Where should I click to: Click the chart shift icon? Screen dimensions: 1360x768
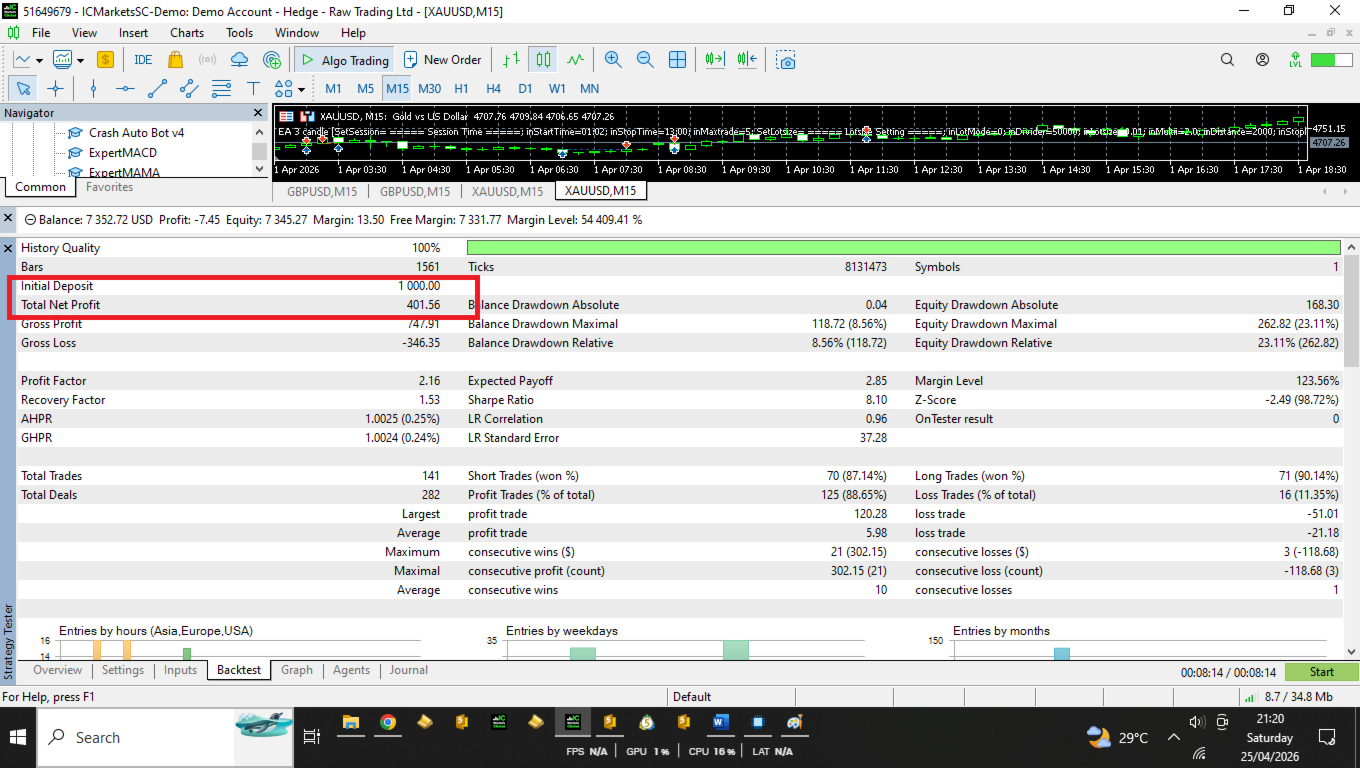tap(747, 60)
